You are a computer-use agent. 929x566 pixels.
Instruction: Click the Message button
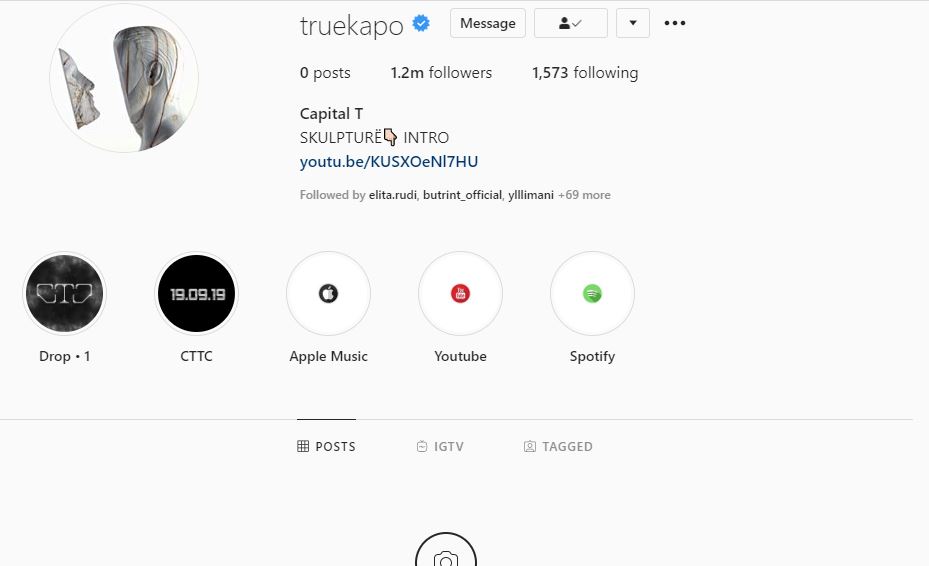[x=488, y=23]
